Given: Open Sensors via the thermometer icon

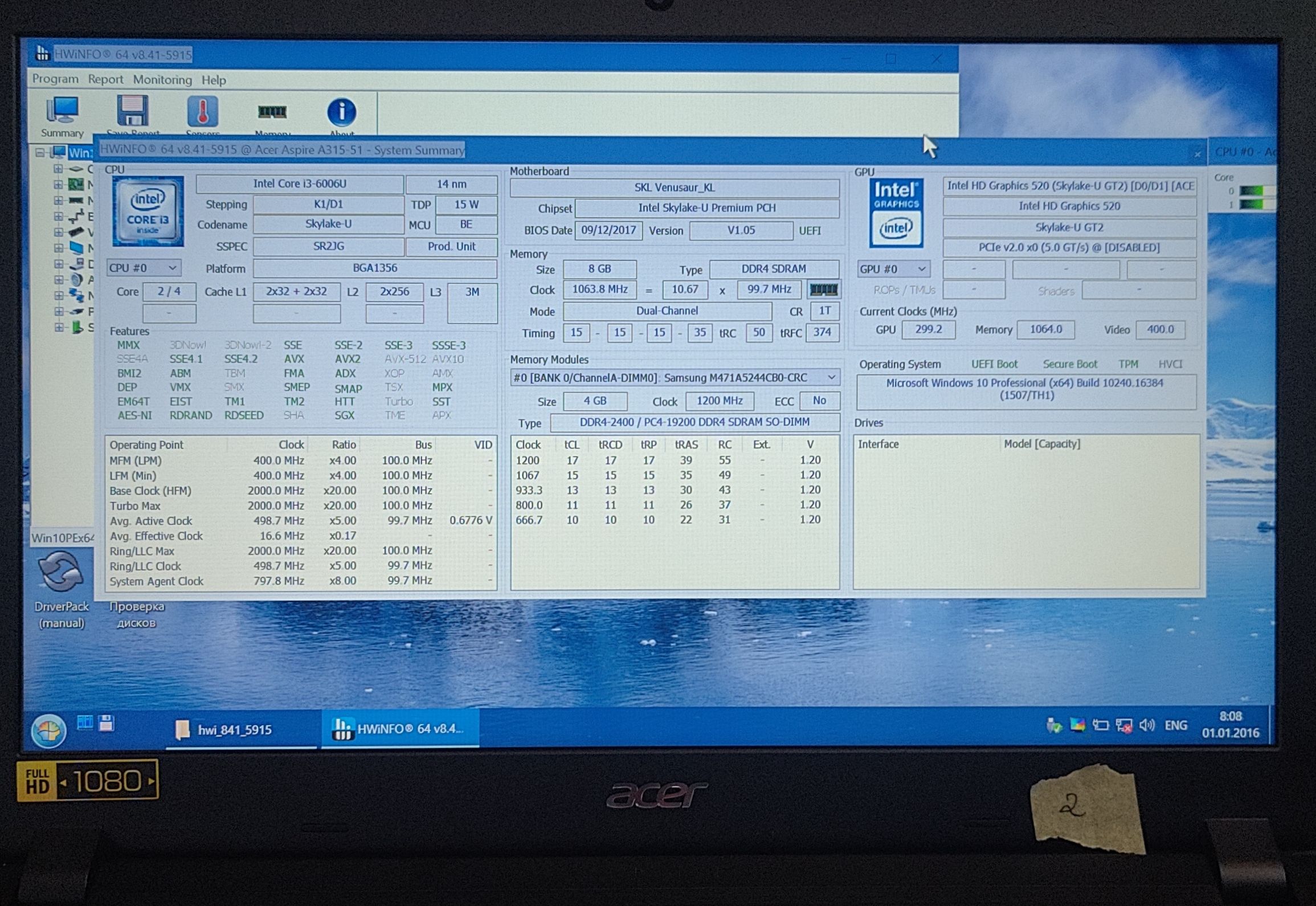Looking at the screenshot, I should [x=203, y=112].
